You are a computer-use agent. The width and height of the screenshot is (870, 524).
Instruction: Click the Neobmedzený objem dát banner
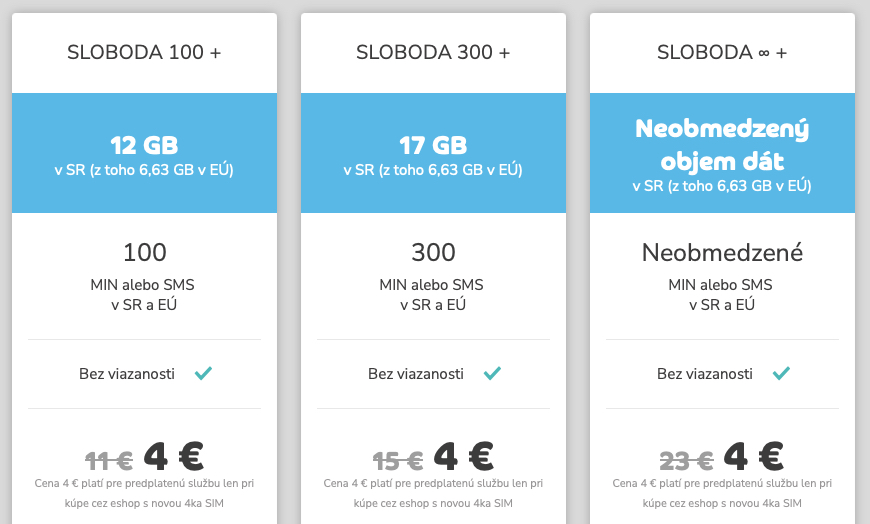[x=722, y=153]
